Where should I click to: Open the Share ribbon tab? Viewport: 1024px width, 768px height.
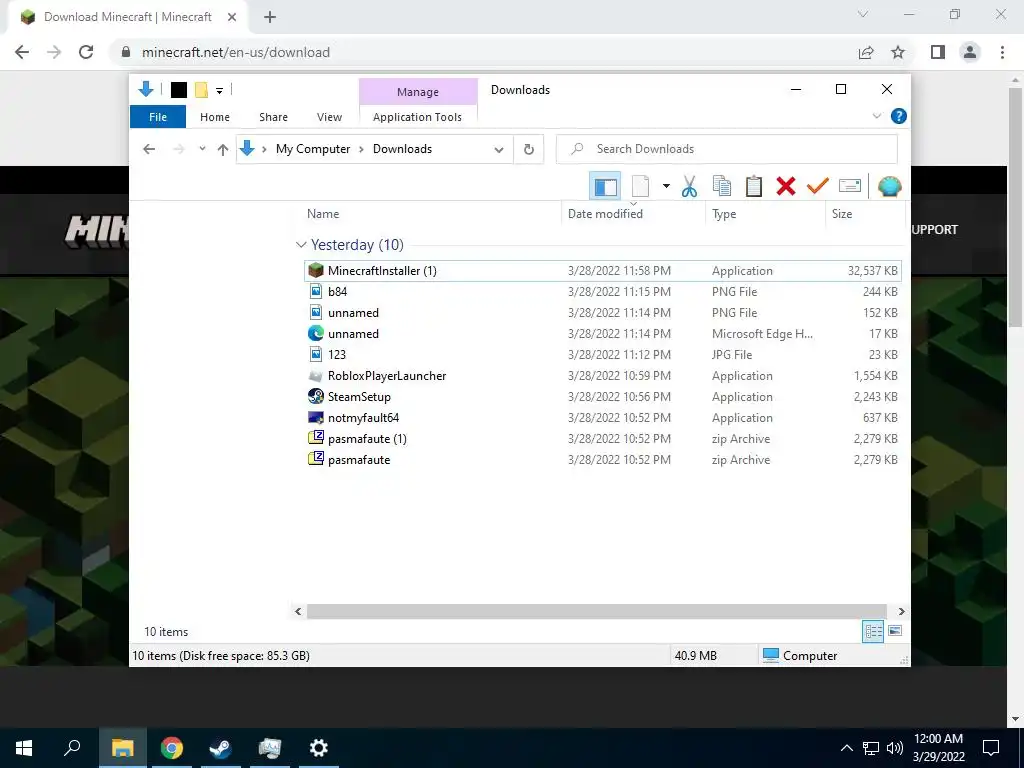(x=273, y=117)
